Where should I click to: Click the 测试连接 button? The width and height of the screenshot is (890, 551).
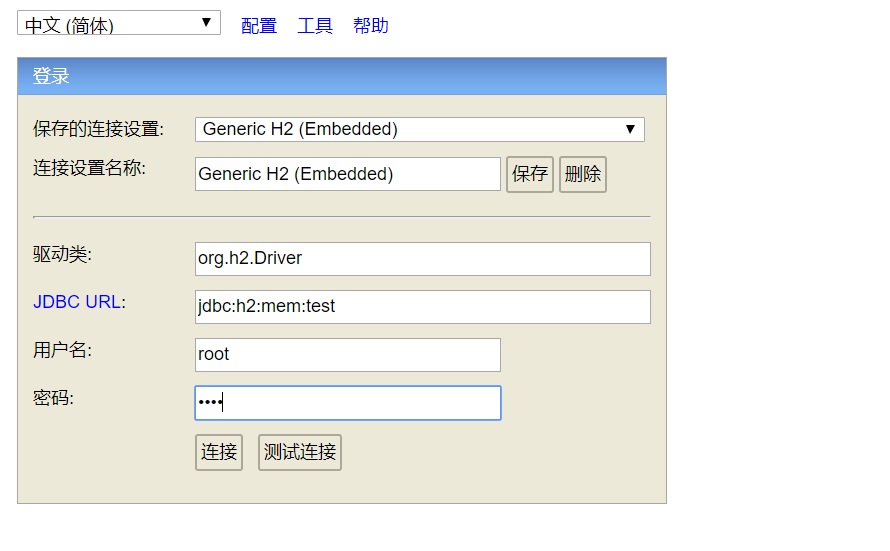[300, 452]
